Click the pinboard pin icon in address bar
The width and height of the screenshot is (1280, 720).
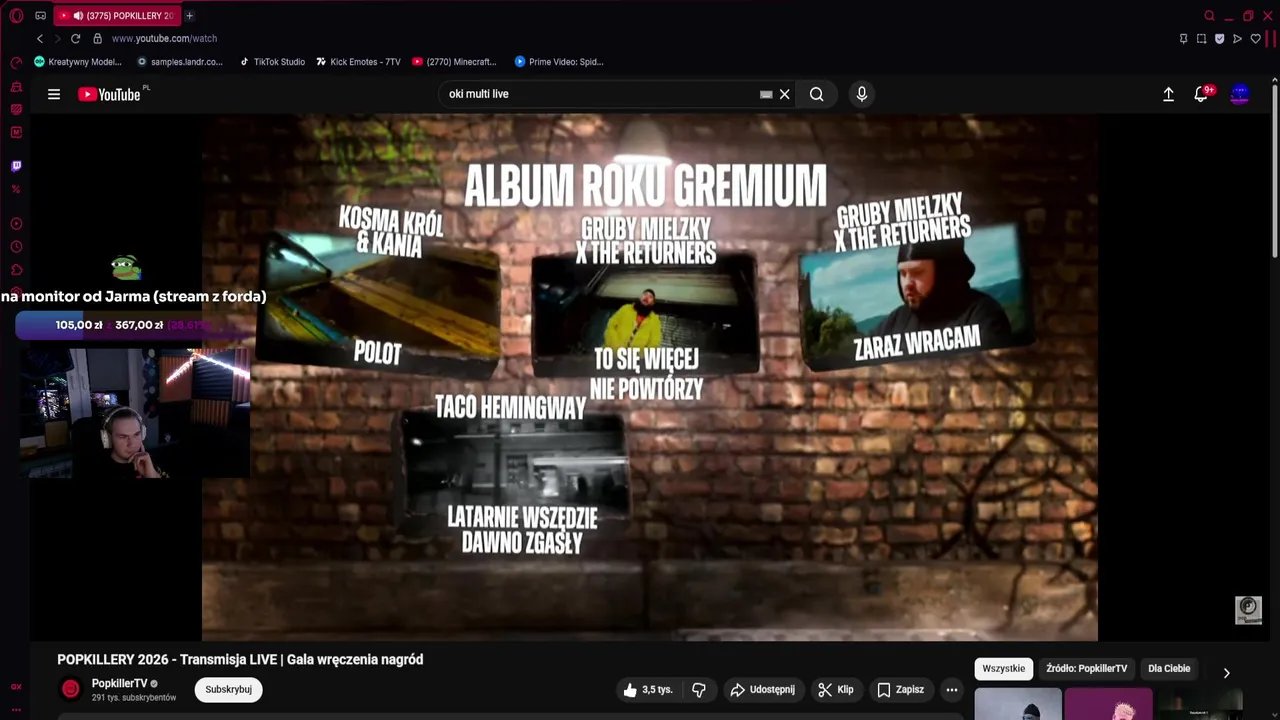click(x=1183, y=38)
